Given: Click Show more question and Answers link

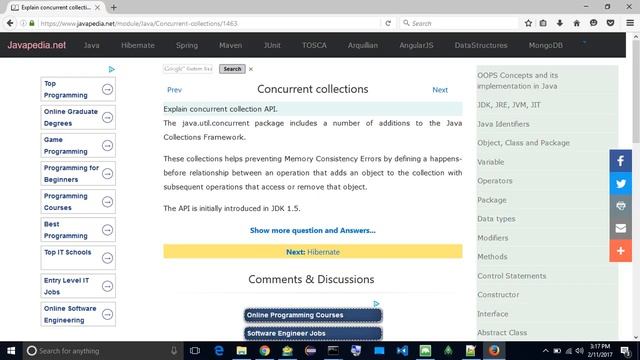Looking at the screenshot, I should click(x=313, y=230).
